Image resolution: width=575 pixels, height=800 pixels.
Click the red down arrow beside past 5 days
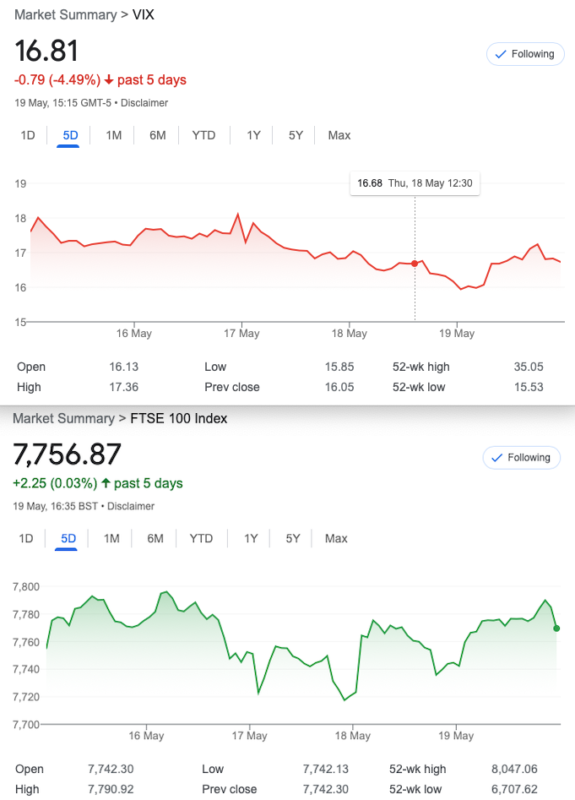tap(109, 80)
